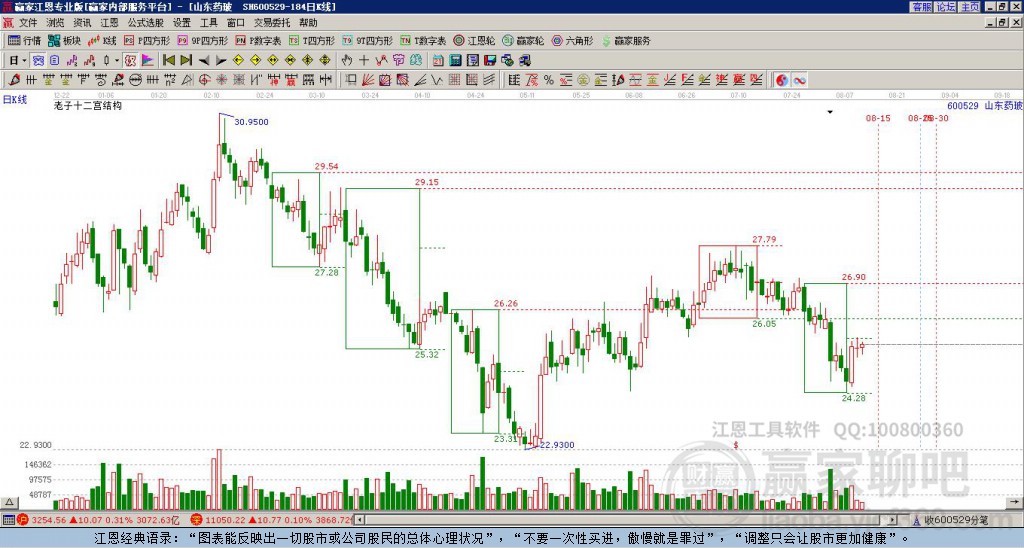The image size is (1024, 548).
Task: Open the 设置 menu
Action: [182, 23]
